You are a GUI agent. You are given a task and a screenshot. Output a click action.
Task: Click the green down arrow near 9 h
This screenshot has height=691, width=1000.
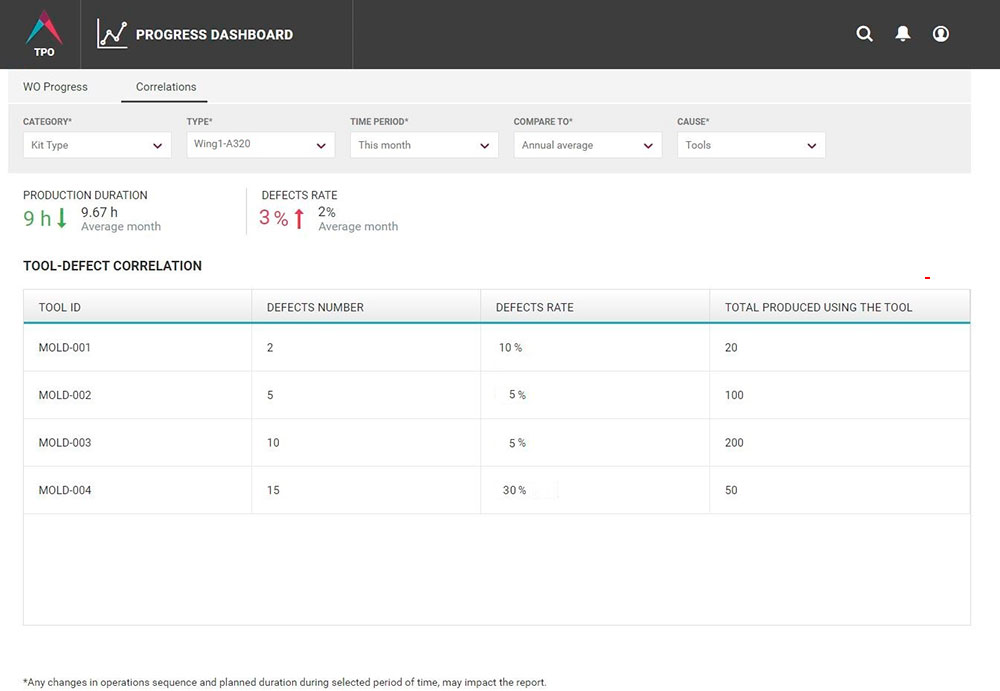pyautogui.click(x=61, y=218)
